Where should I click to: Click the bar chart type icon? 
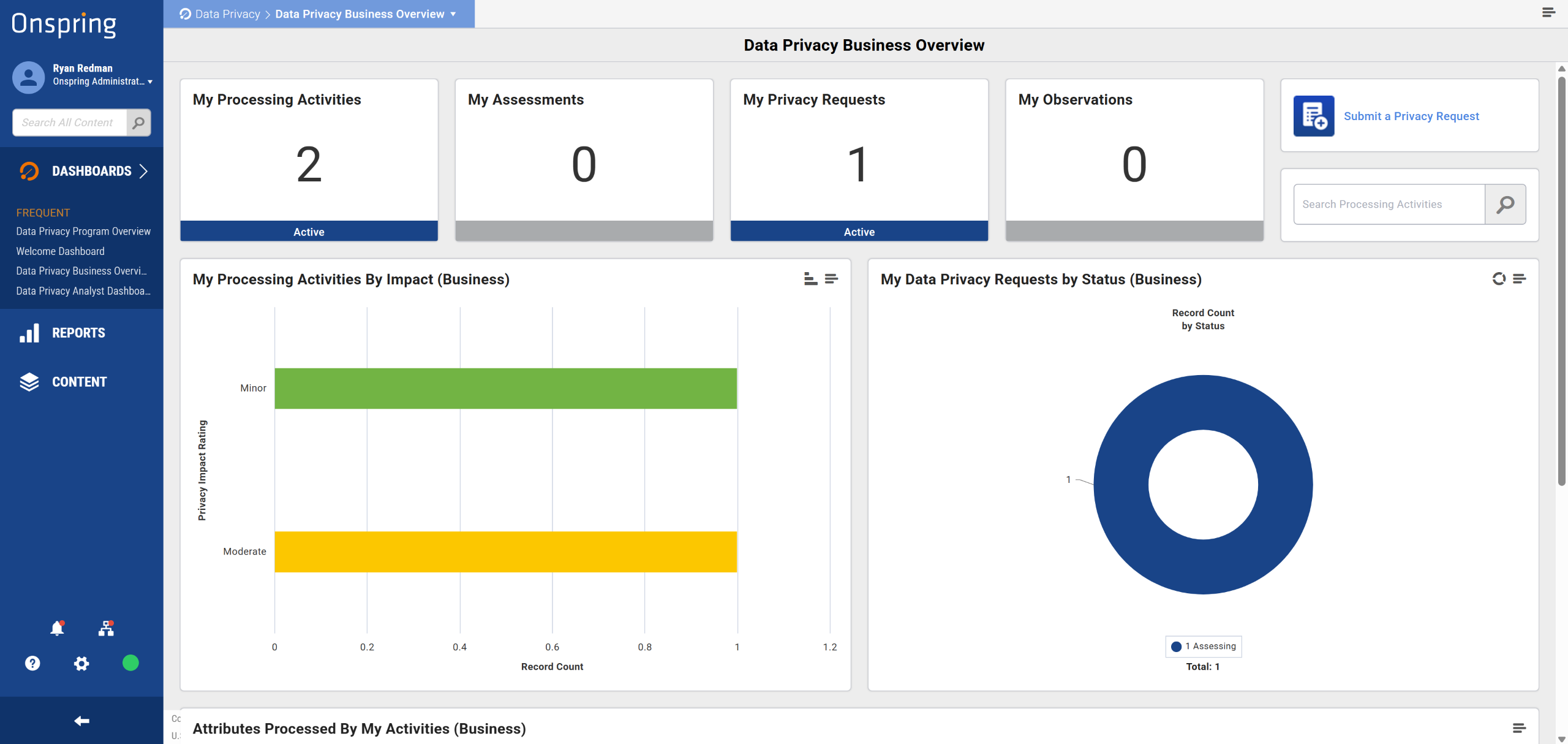pyautogui.click(x=810, y=279)
